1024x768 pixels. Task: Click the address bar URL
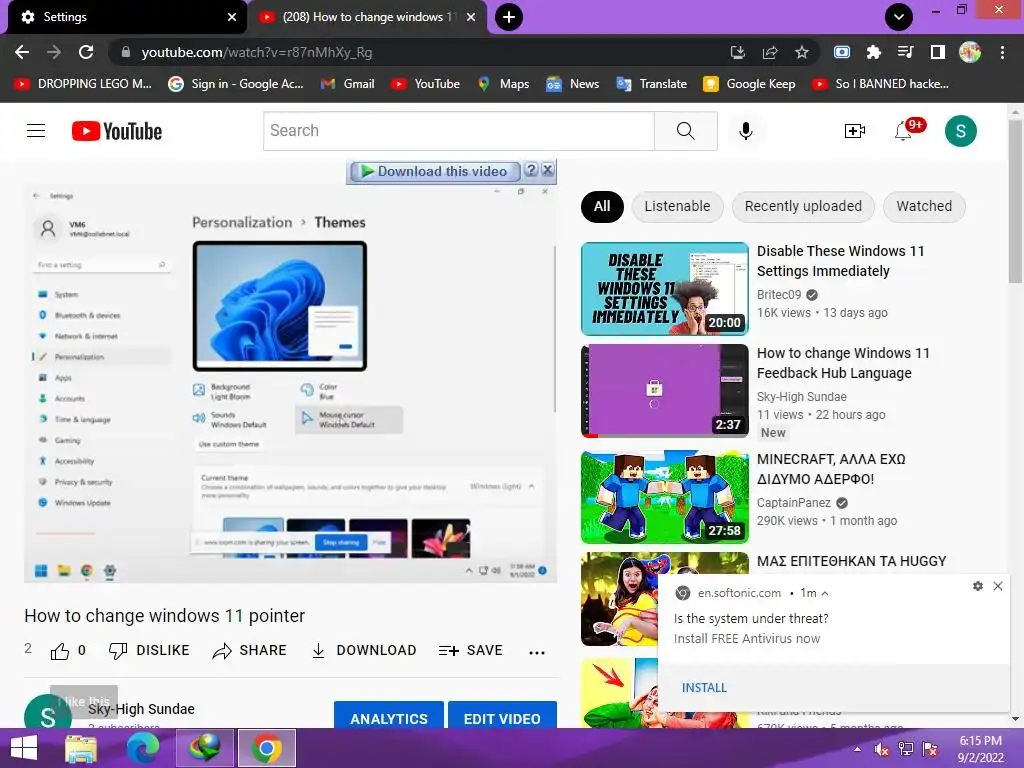(x=257, y=52)
